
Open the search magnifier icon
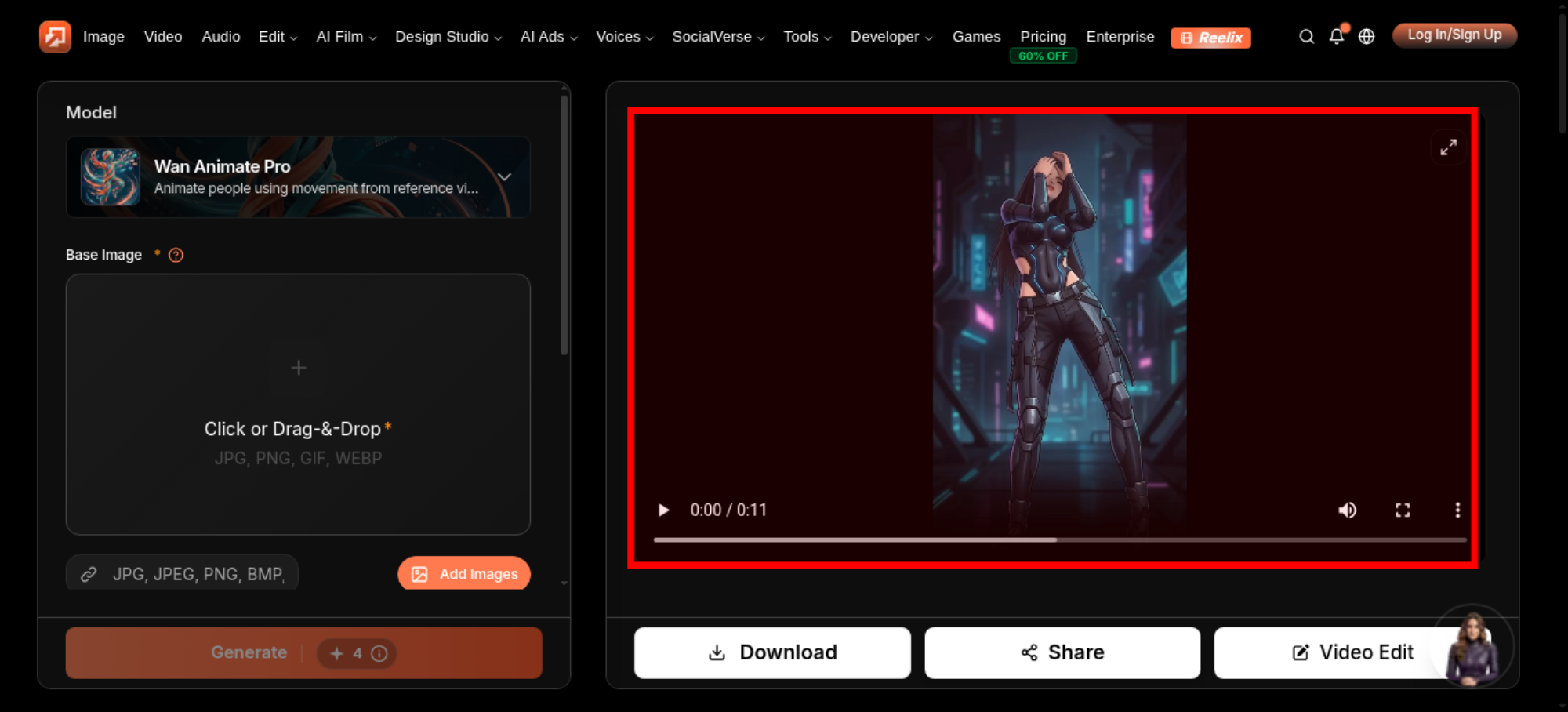1306,37
